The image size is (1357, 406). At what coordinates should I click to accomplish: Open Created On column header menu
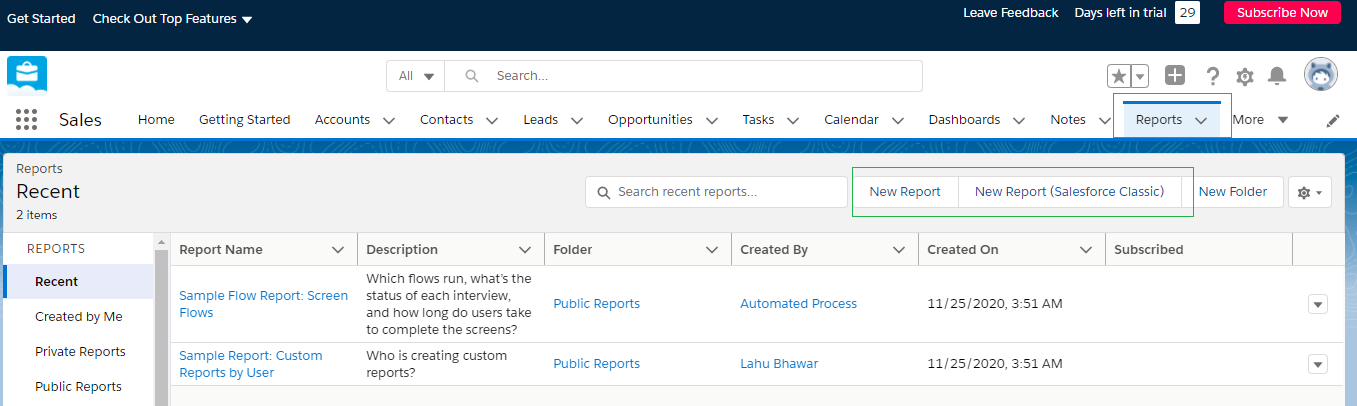point(1085,250)
